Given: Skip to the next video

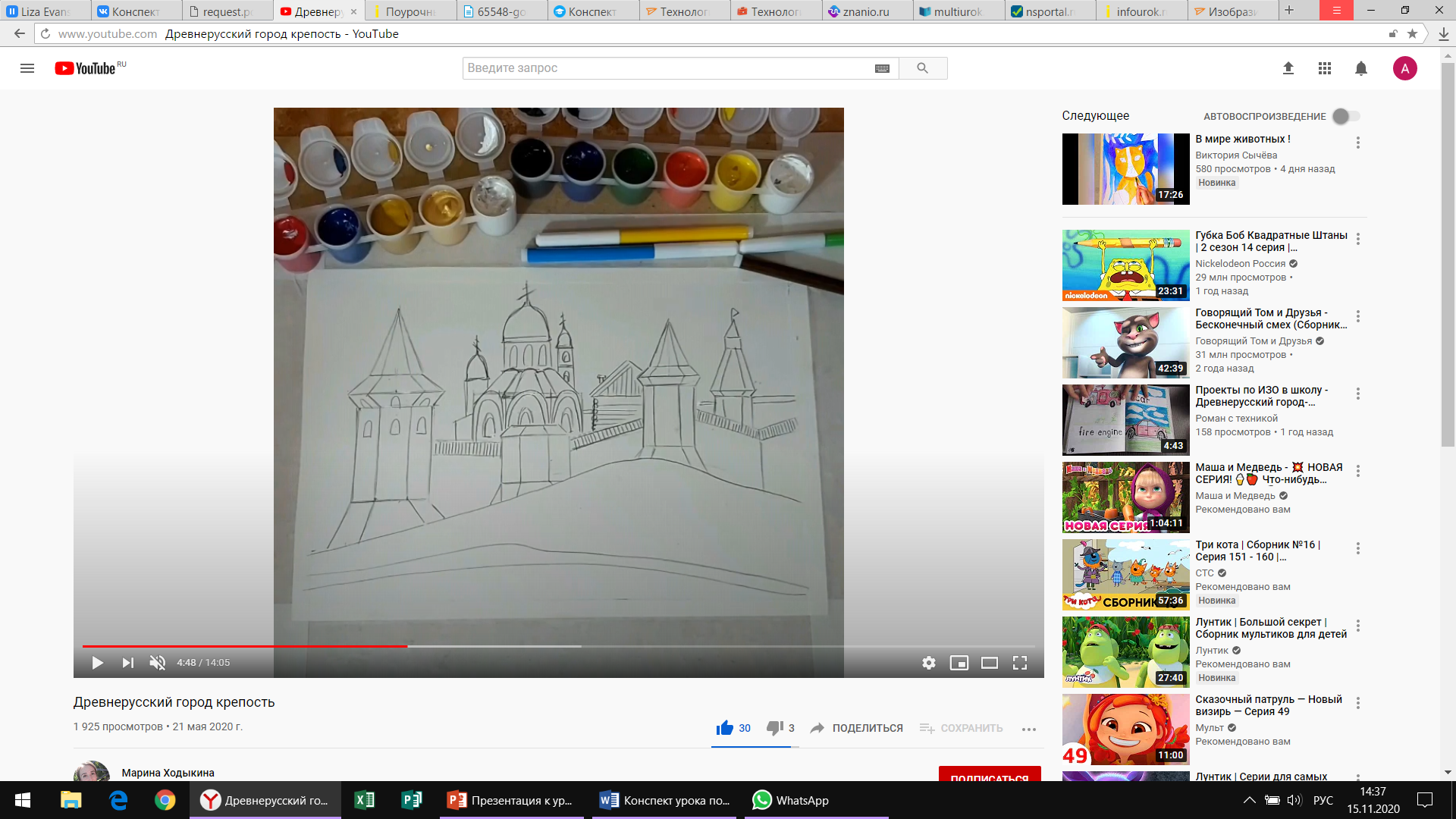Looking at the screenshot, I should click(128, 663).
